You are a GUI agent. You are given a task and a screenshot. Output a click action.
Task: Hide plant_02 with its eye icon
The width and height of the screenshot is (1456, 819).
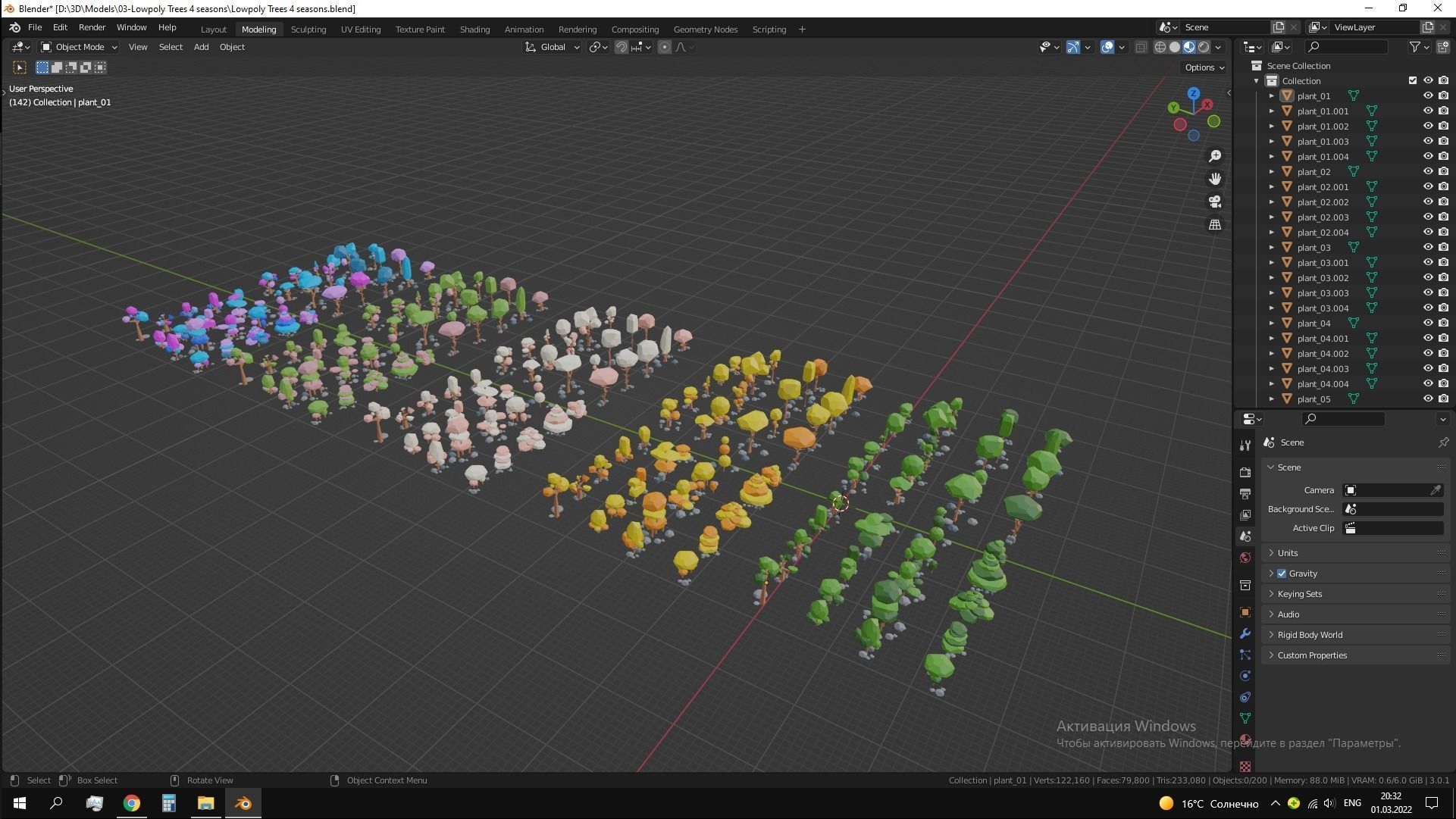coord(1428,172)
